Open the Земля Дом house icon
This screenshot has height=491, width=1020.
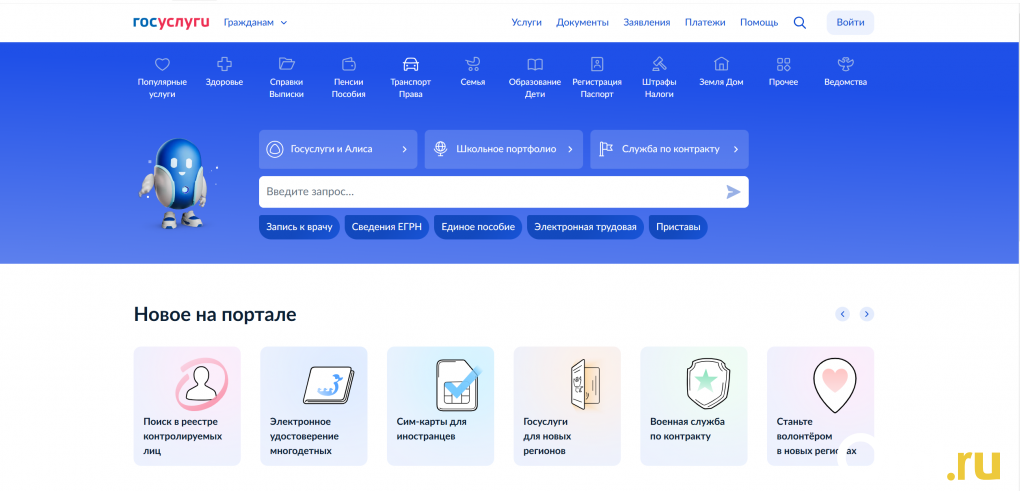[721, 64]
